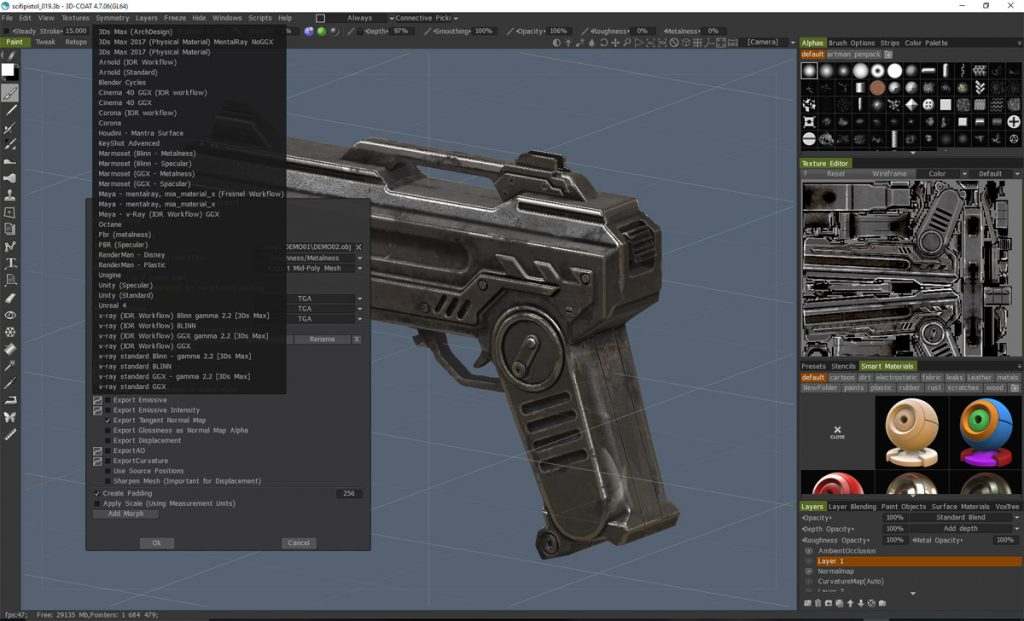The height and width of the screenshot is (621, 1024).
Task: Toggle ExportCurvature checkbox
Action: coord(108,461)
